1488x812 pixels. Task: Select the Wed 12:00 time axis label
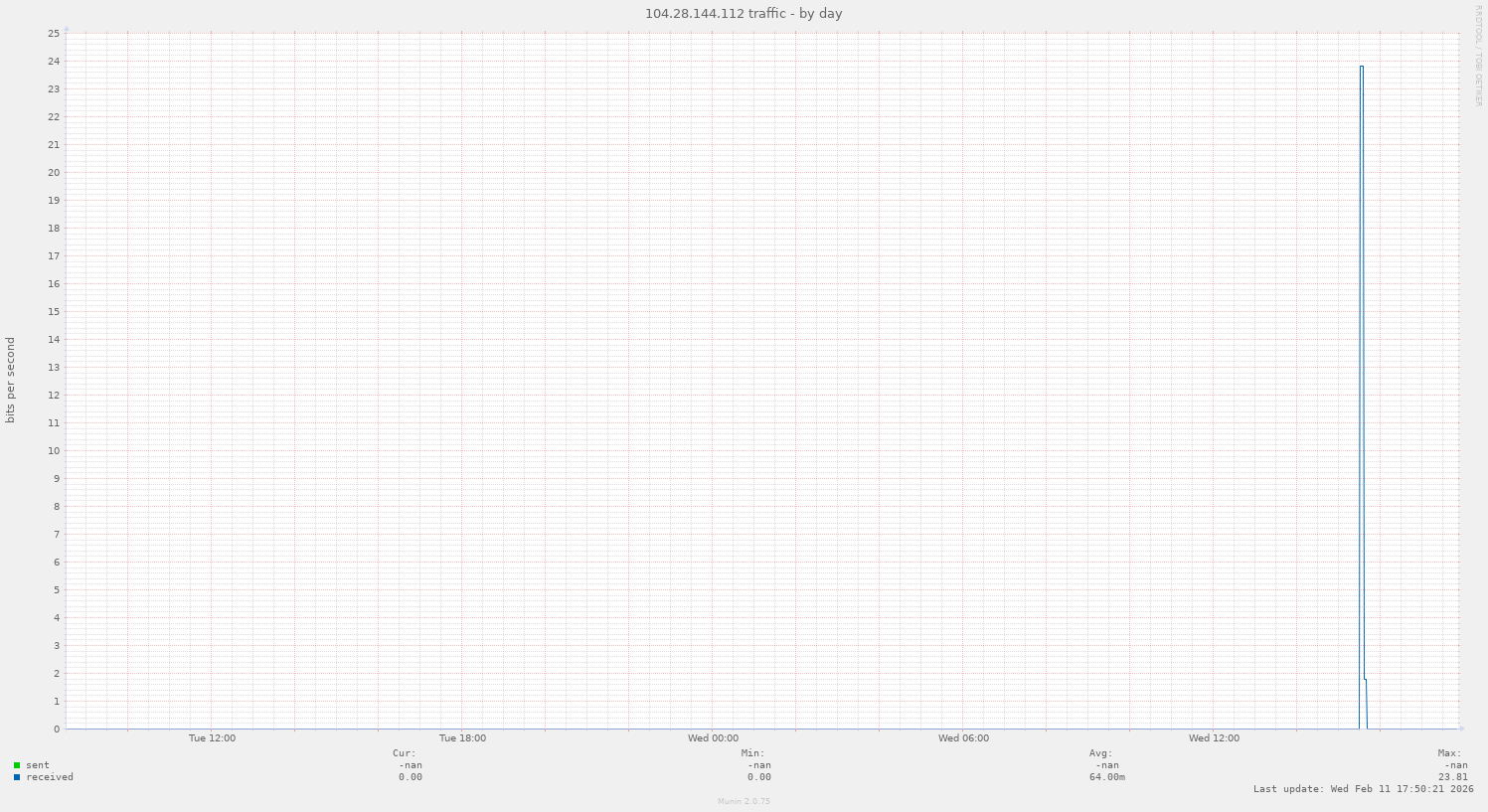tap(1214, 738)
